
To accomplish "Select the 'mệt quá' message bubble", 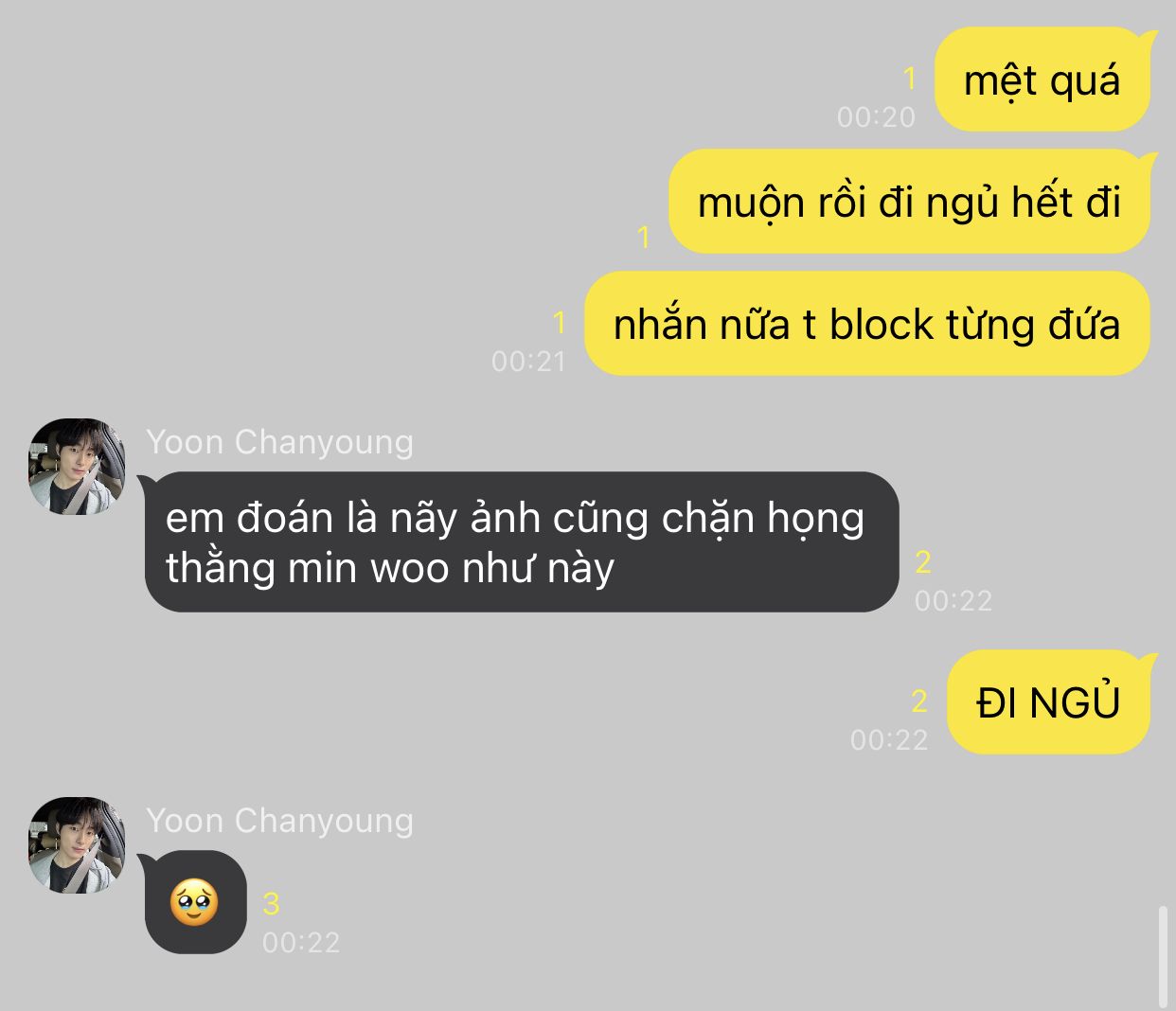I will coord(1042,80).
